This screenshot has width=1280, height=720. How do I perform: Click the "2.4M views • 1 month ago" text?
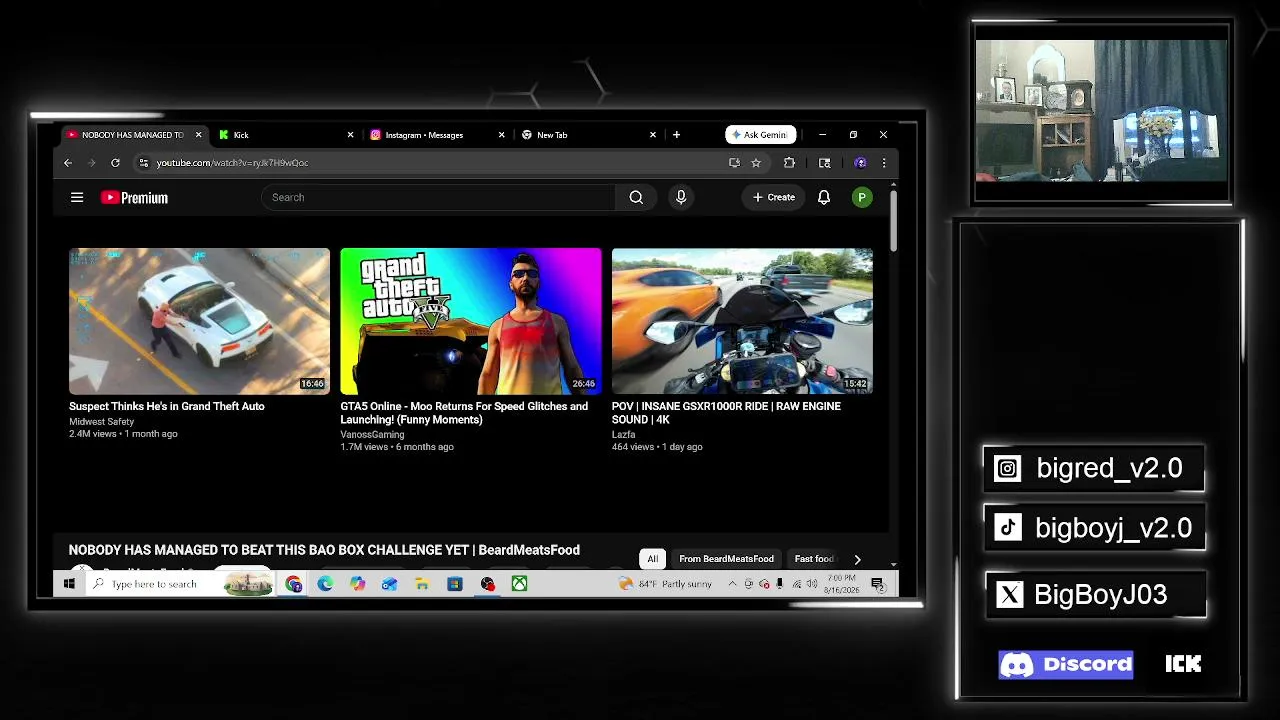tap(123, 434)
